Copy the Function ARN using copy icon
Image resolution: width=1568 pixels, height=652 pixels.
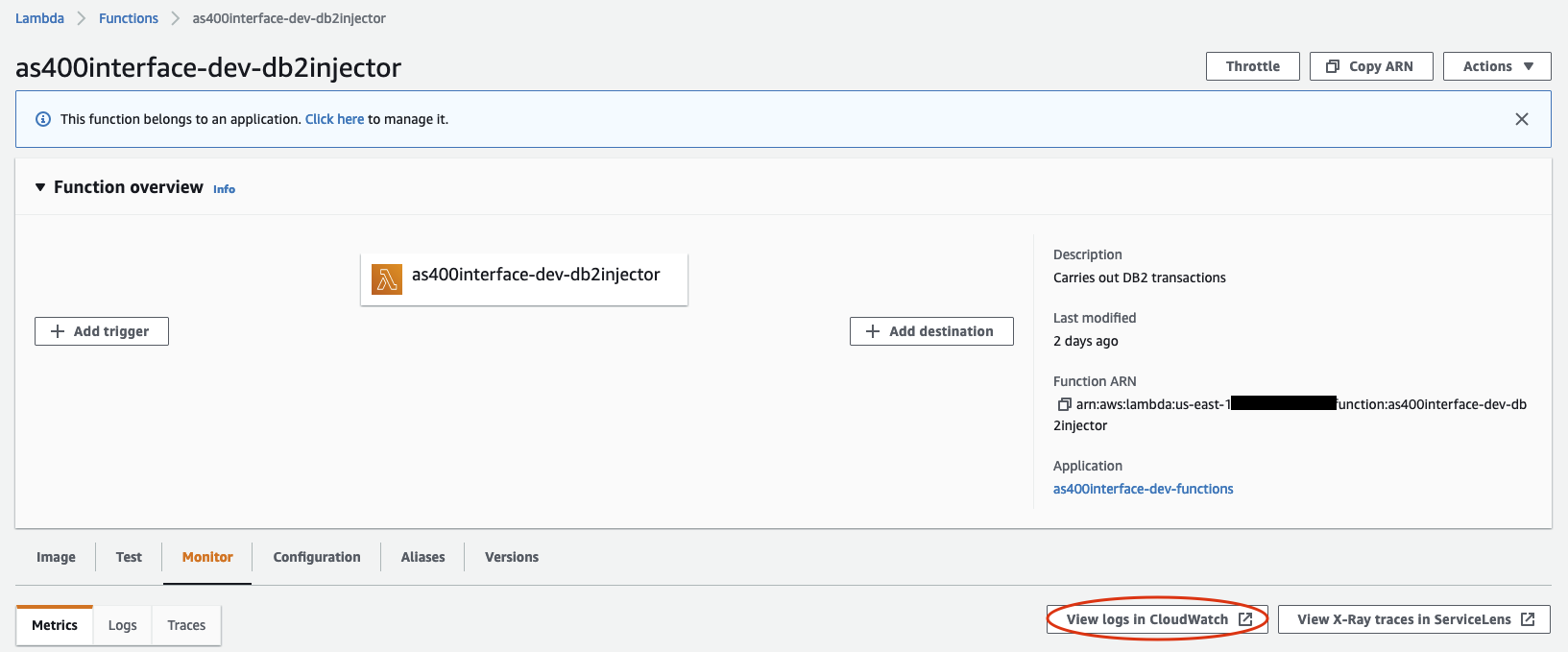[x=1064, y=404]
